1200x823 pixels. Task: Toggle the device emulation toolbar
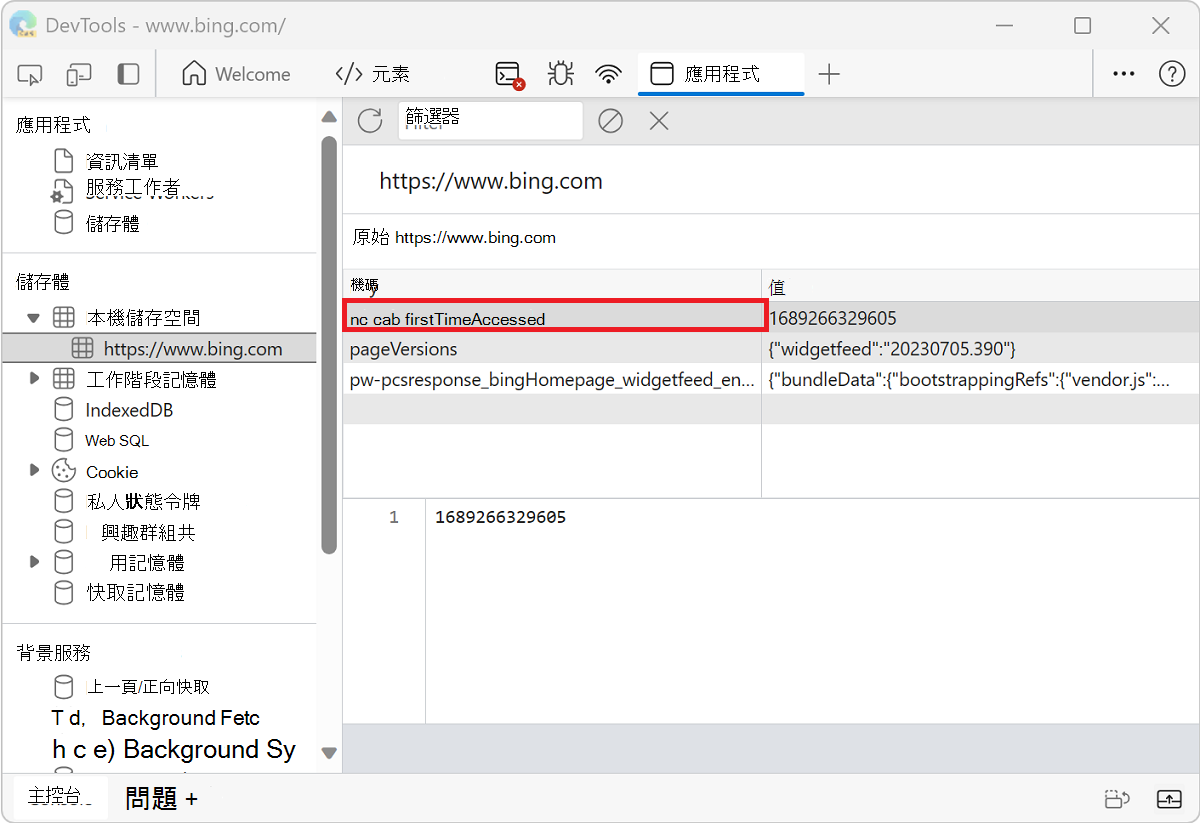pyautogui.click(x=79, y=74)
